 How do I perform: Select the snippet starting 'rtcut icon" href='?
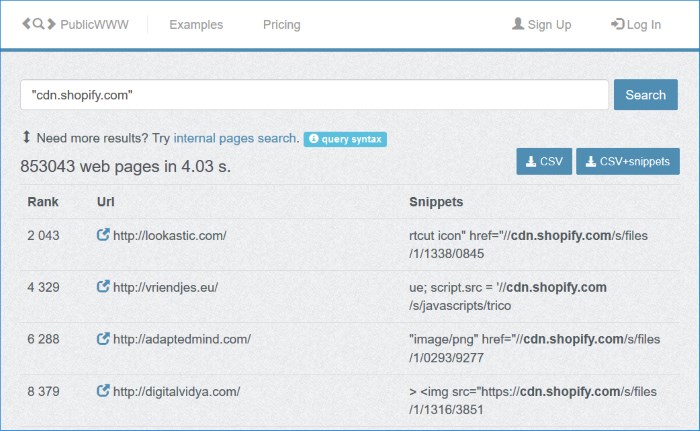(529, 244)
